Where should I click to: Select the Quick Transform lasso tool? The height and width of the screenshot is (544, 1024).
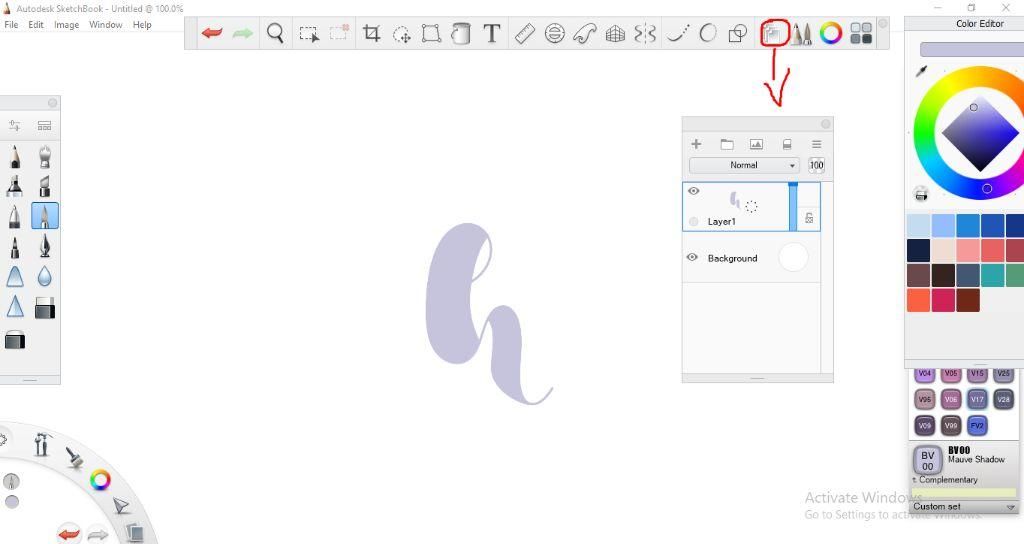tap(401, 33)
